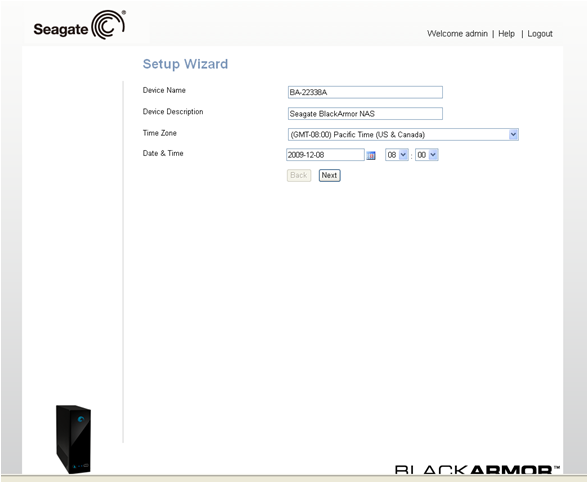Click the Next button

tap(329, 176)
